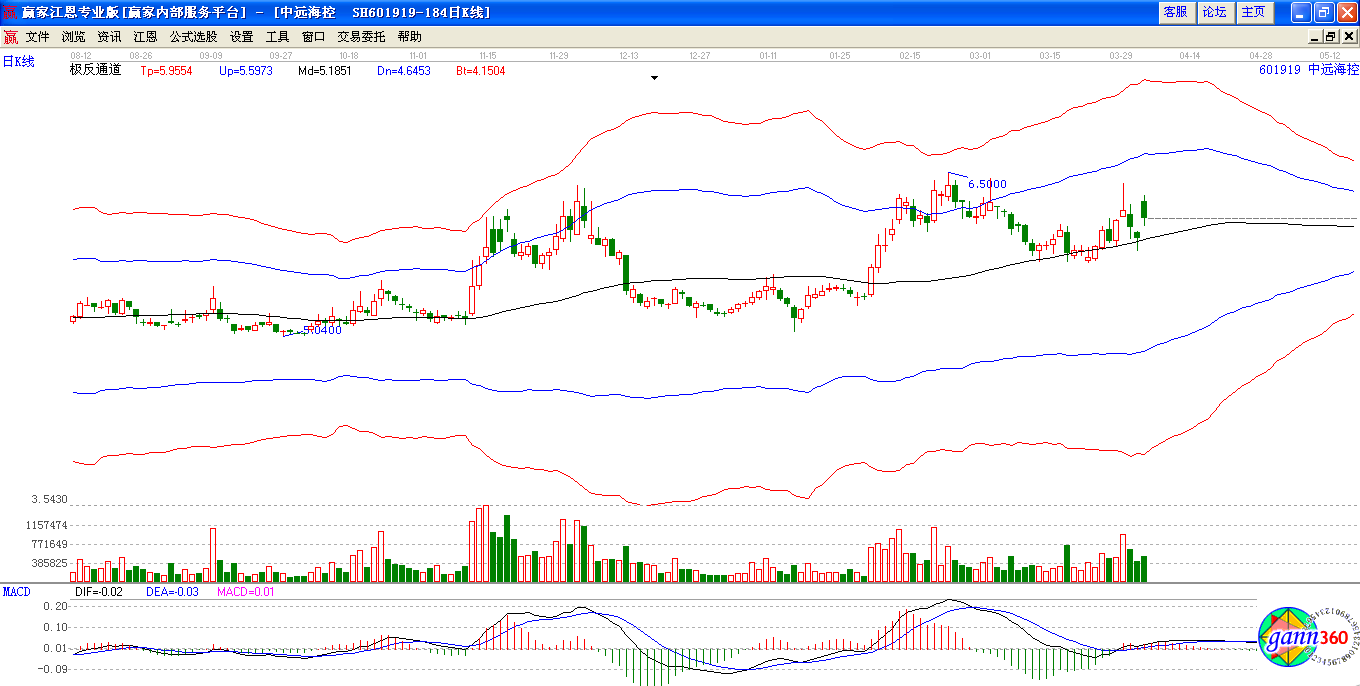The image size is (1360, 686).
Task: Close the main application window
Action: click(1347, 12)
